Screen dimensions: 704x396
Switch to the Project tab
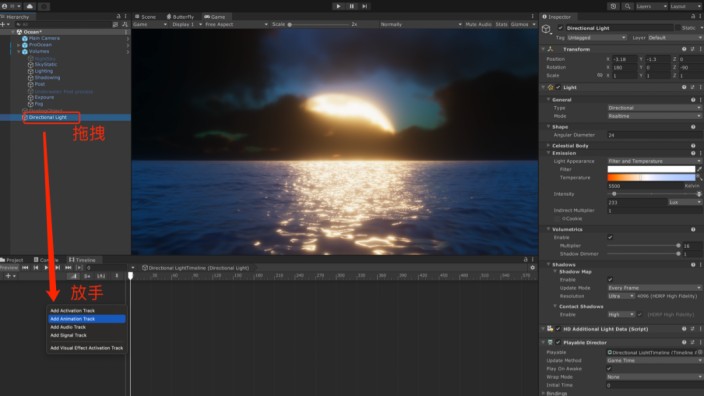pos(12,260)
